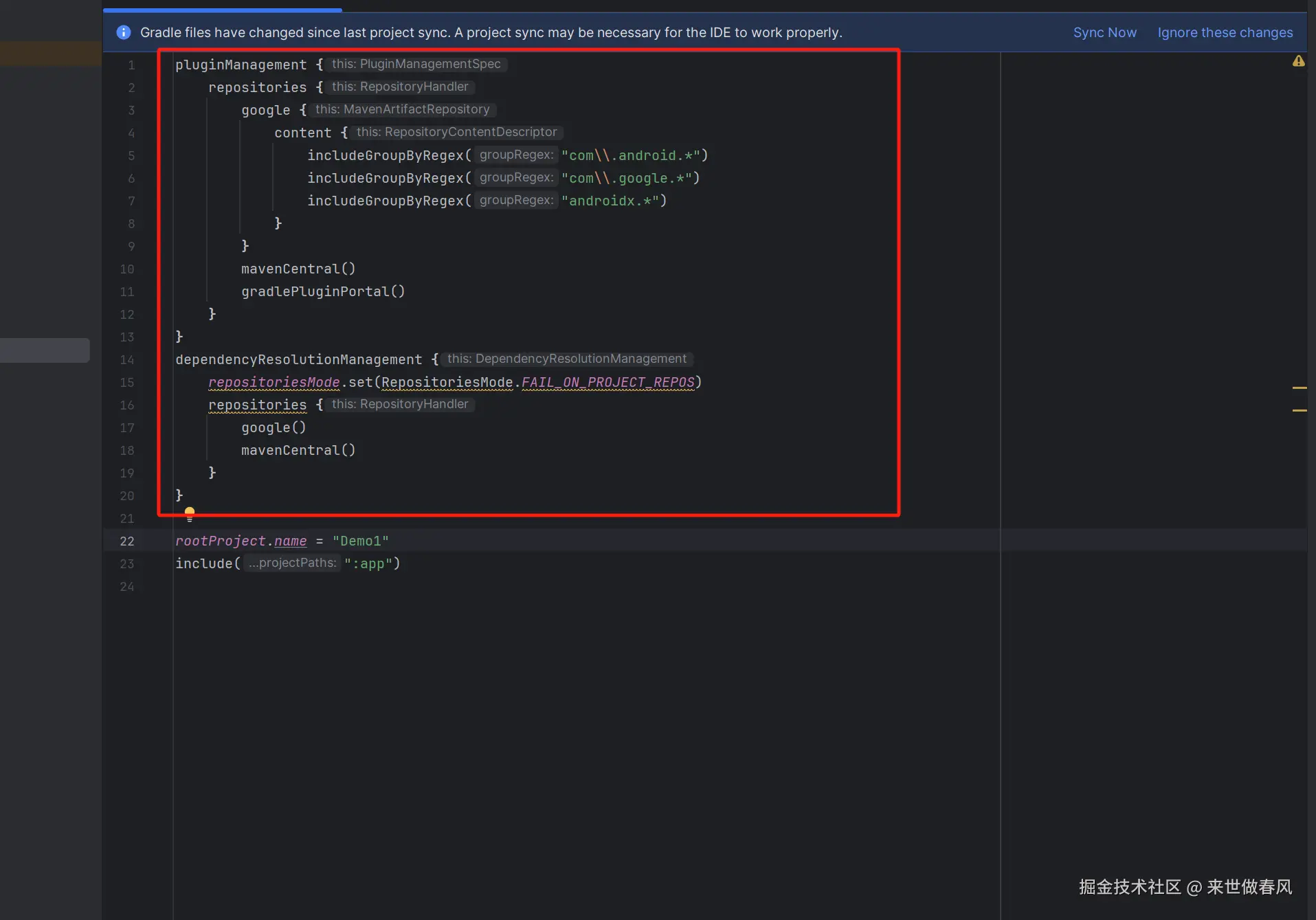Click 'repositories' on line 2
1316x920 pixels.
257,87
